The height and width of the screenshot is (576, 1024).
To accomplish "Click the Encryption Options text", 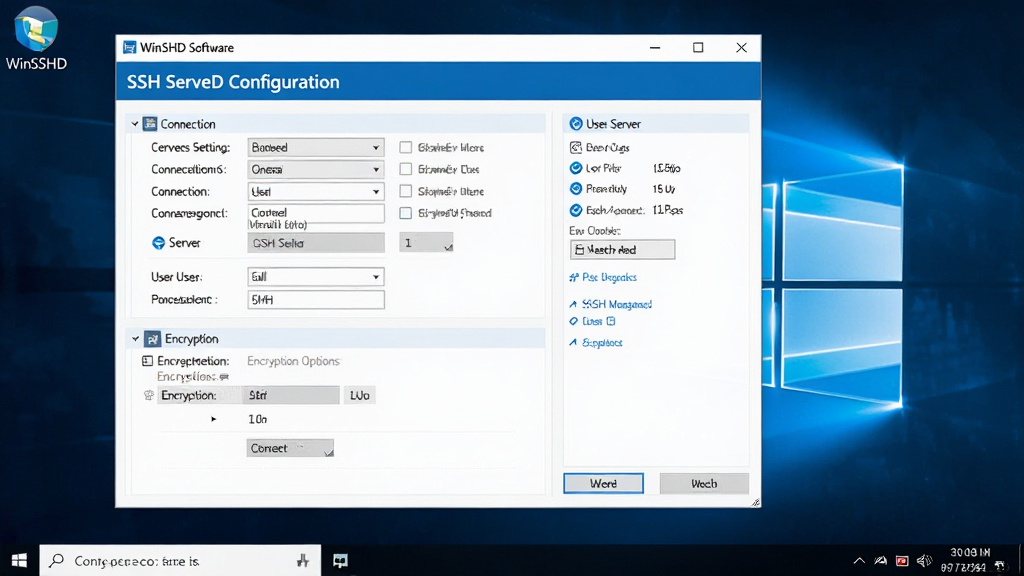I will pyautogui.click(x=293, y=361).
